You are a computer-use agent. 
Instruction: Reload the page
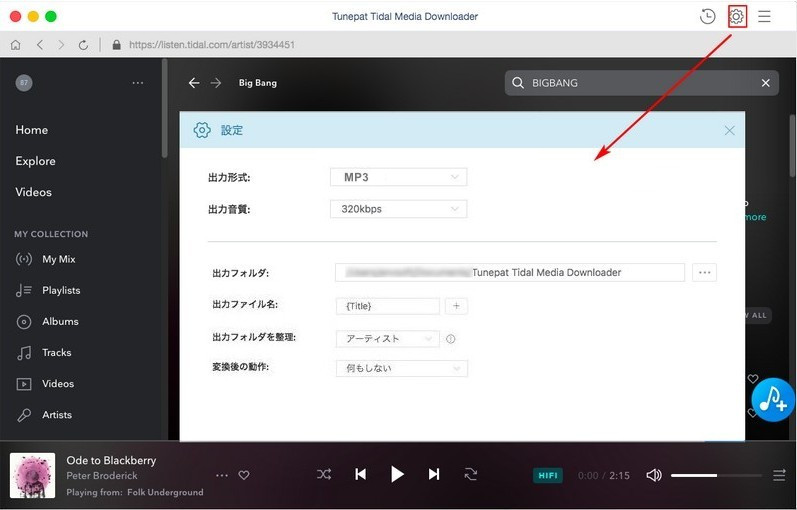tap(83, 45)
